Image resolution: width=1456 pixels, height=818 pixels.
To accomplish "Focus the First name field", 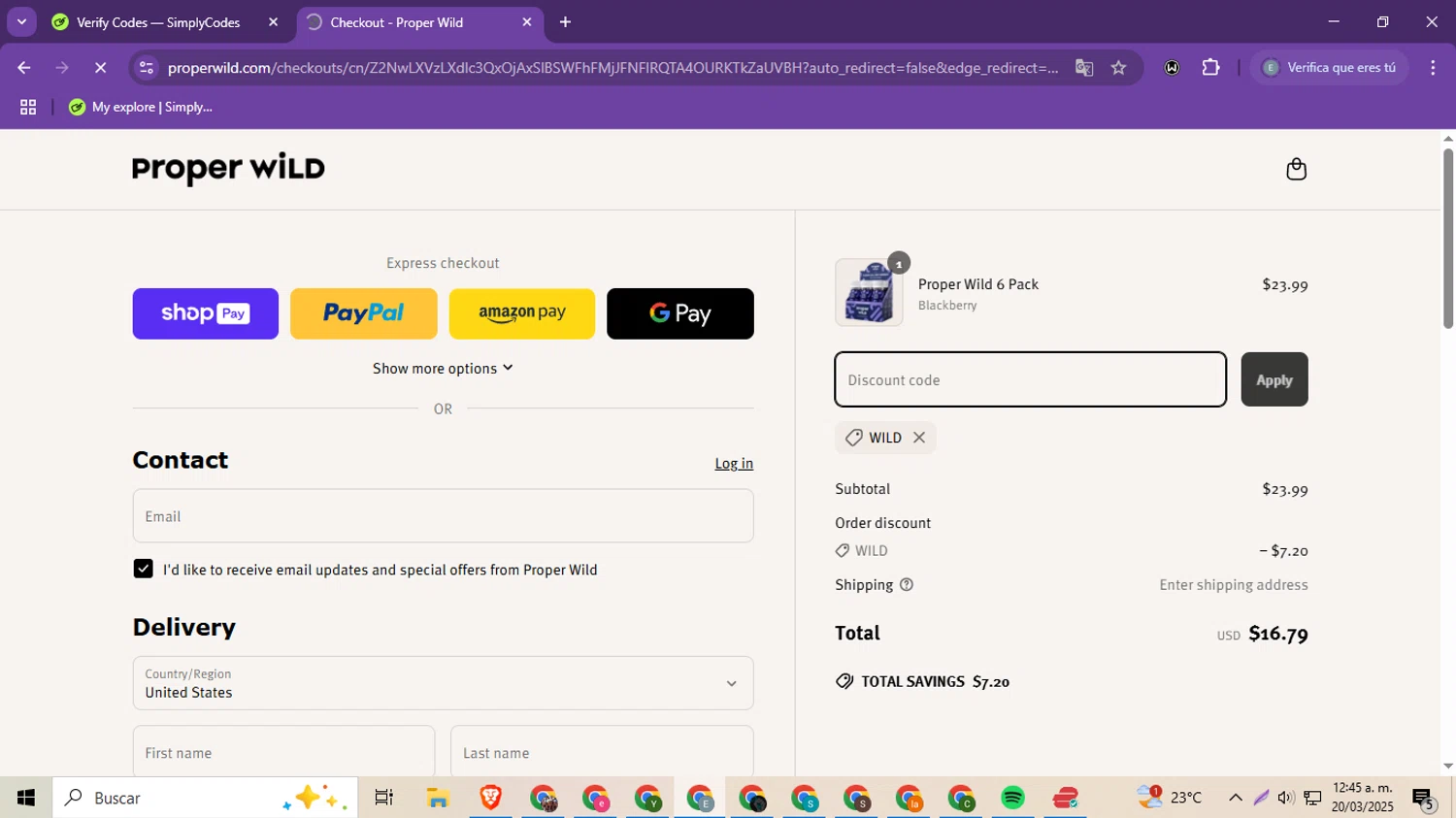I will (283, 752).
